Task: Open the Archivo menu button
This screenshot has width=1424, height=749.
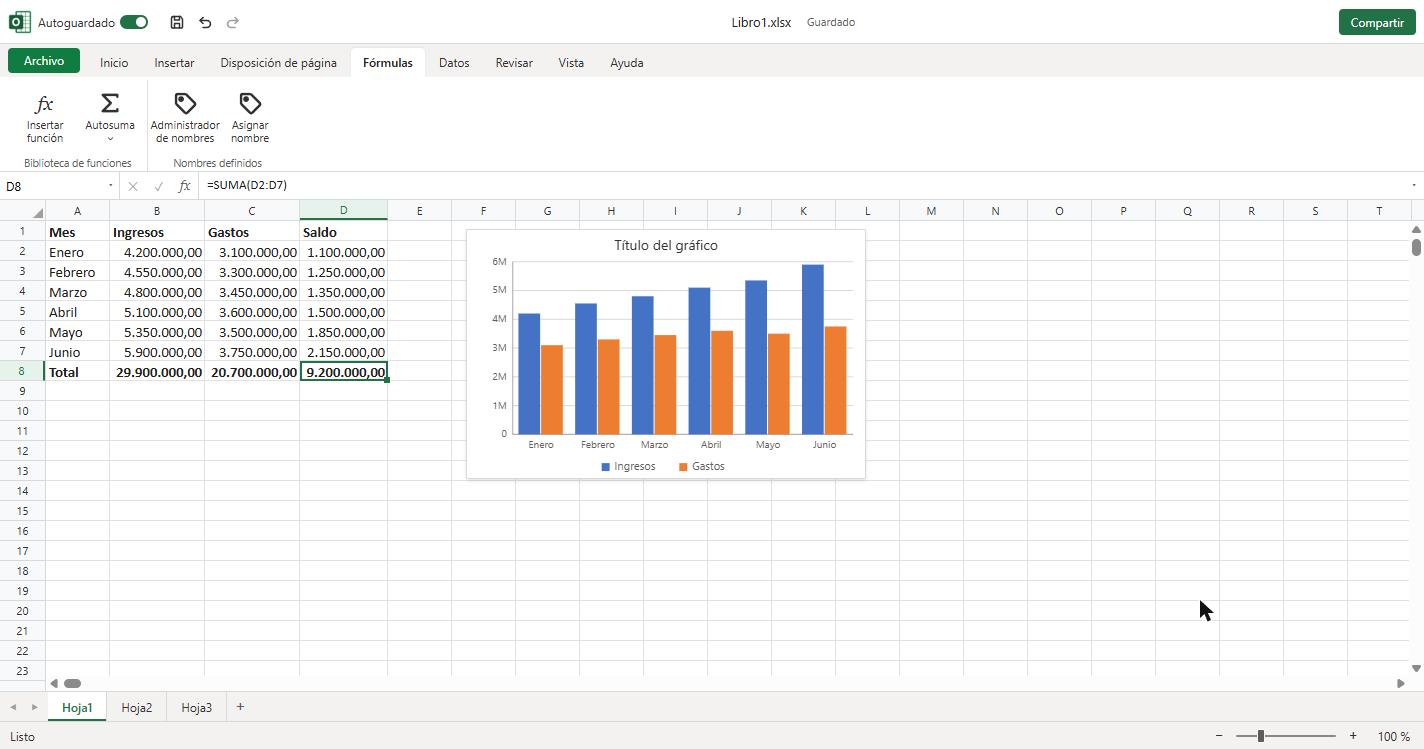Action: pos(44,61)
